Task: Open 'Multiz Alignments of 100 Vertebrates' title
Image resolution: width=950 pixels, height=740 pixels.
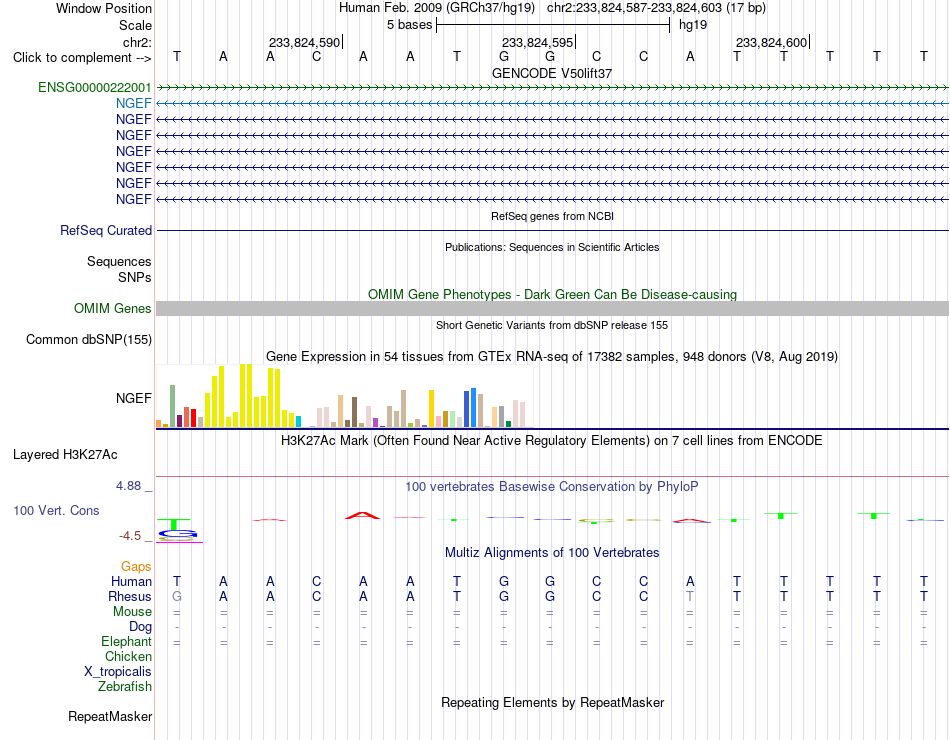Action: point(552,553)
